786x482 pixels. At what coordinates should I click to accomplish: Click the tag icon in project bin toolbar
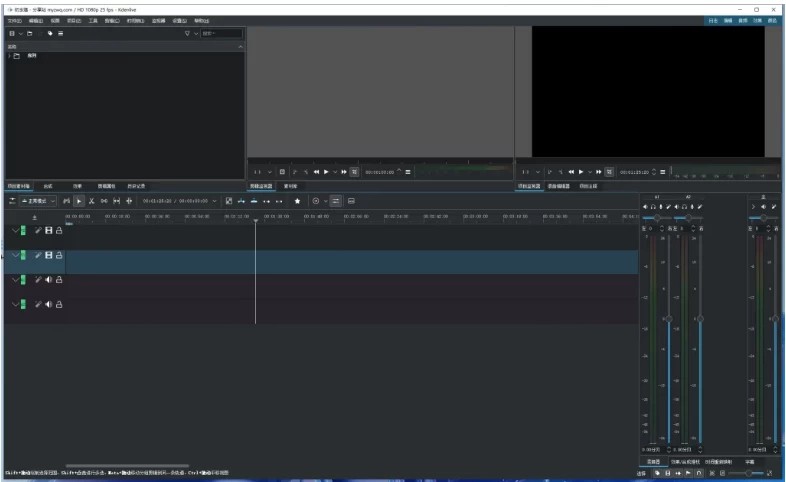(49, 33)
